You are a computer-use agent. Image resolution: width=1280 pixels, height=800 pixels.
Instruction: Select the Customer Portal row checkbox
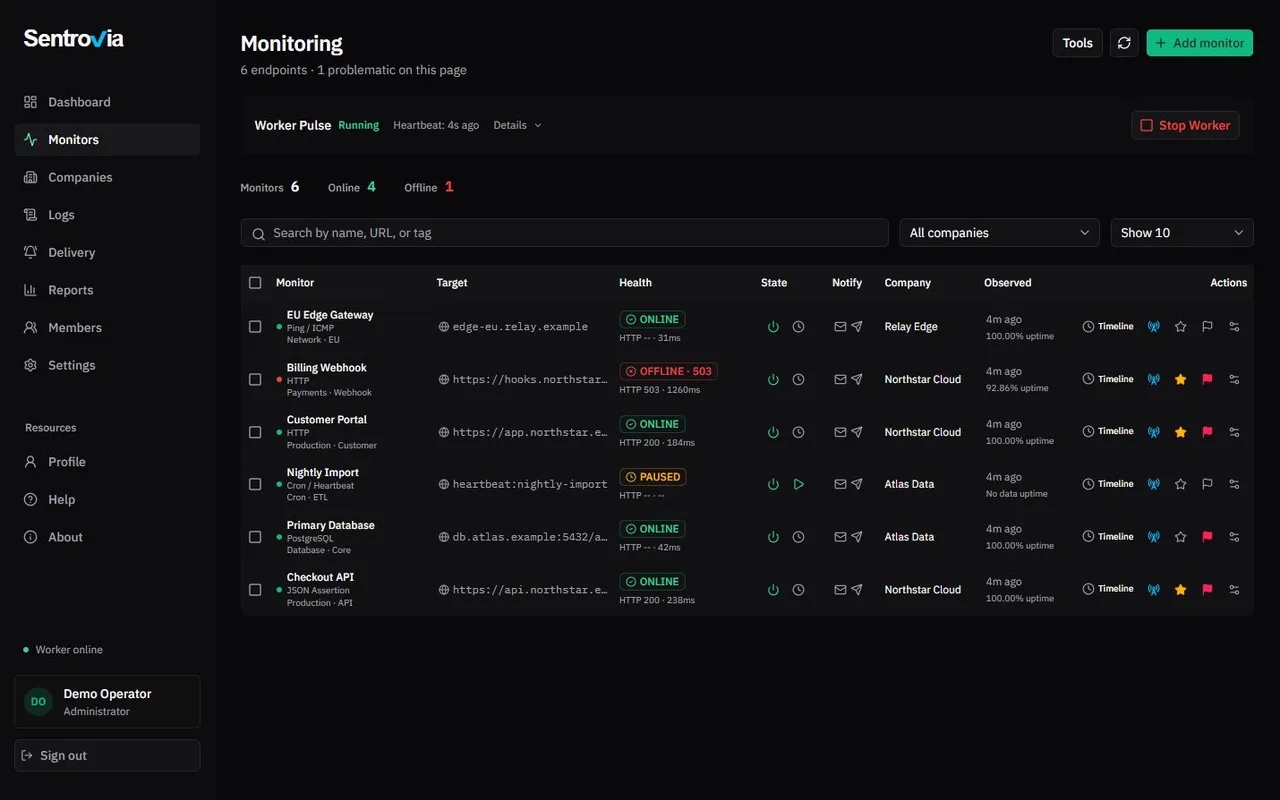[255, 432]
